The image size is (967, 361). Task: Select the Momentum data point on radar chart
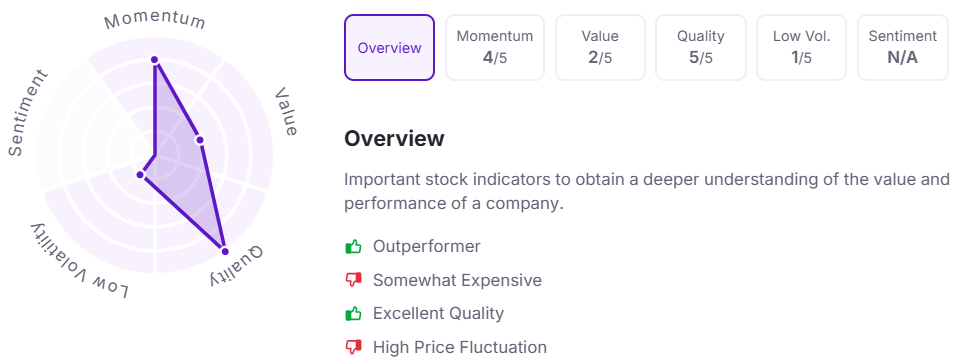click(x=155, y=60)
